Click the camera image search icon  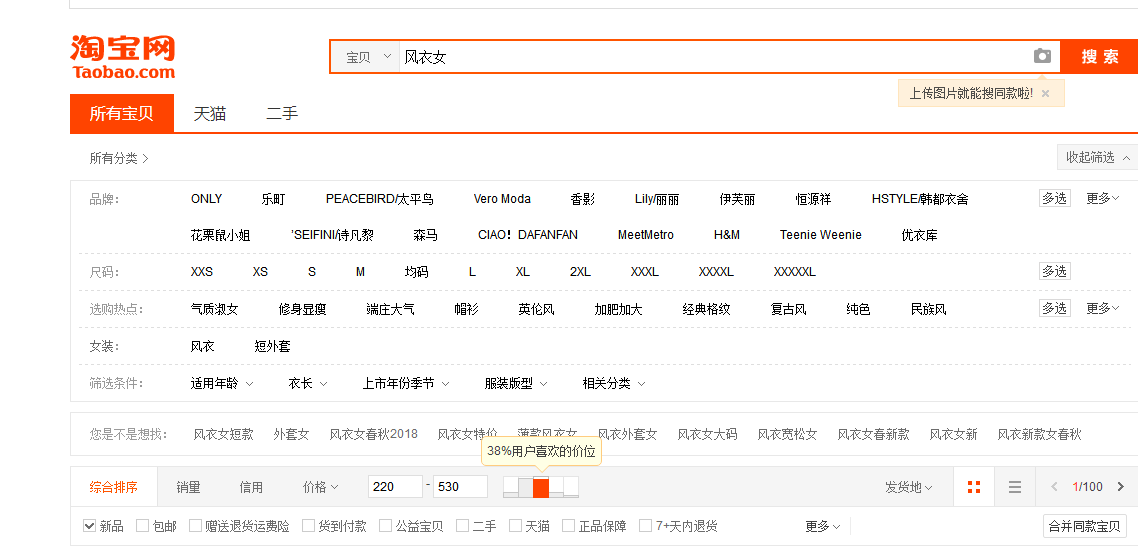pyautogui.click(x=1042, y=56)
